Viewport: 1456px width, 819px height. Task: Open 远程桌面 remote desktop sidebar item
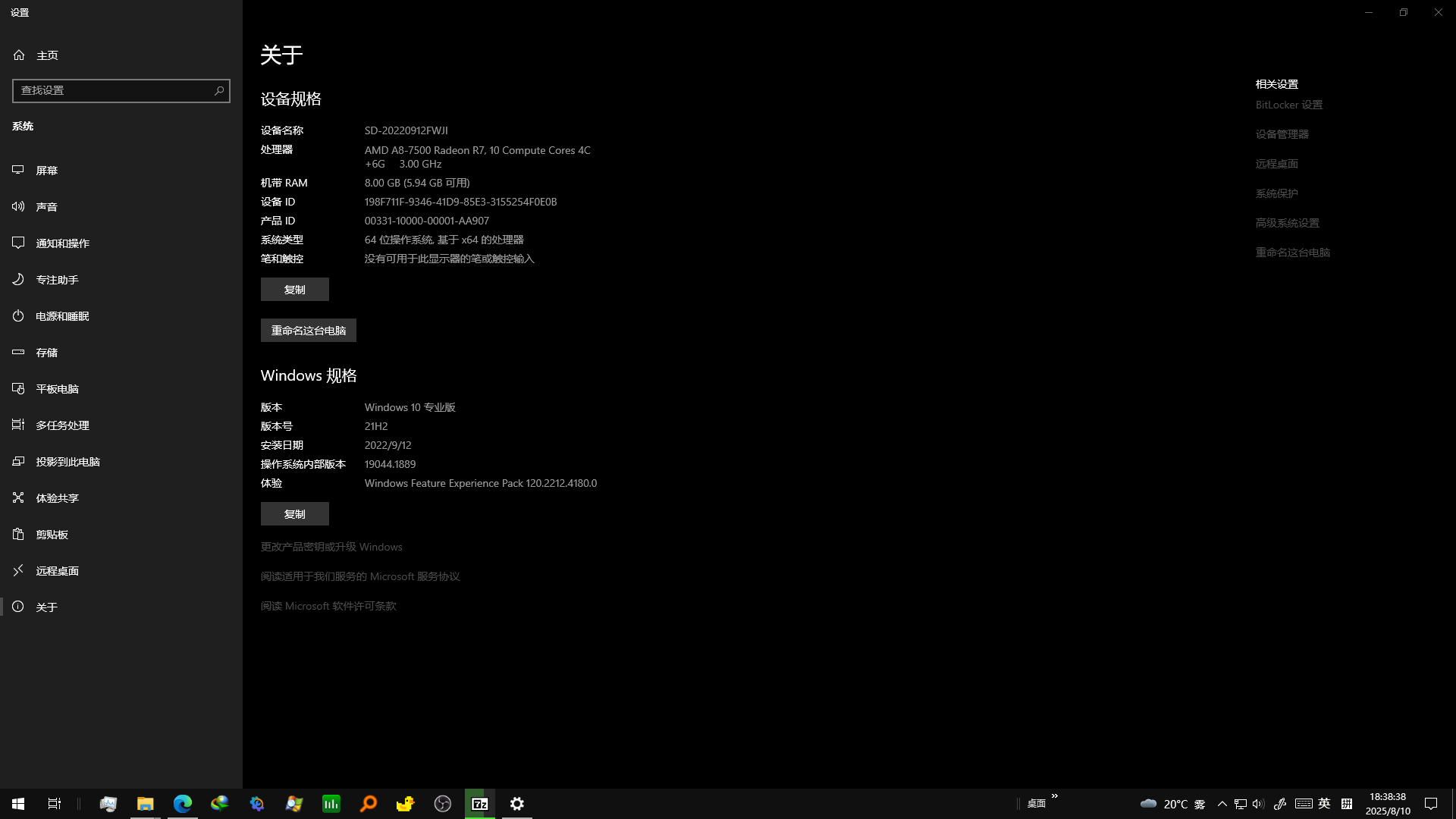121,571
